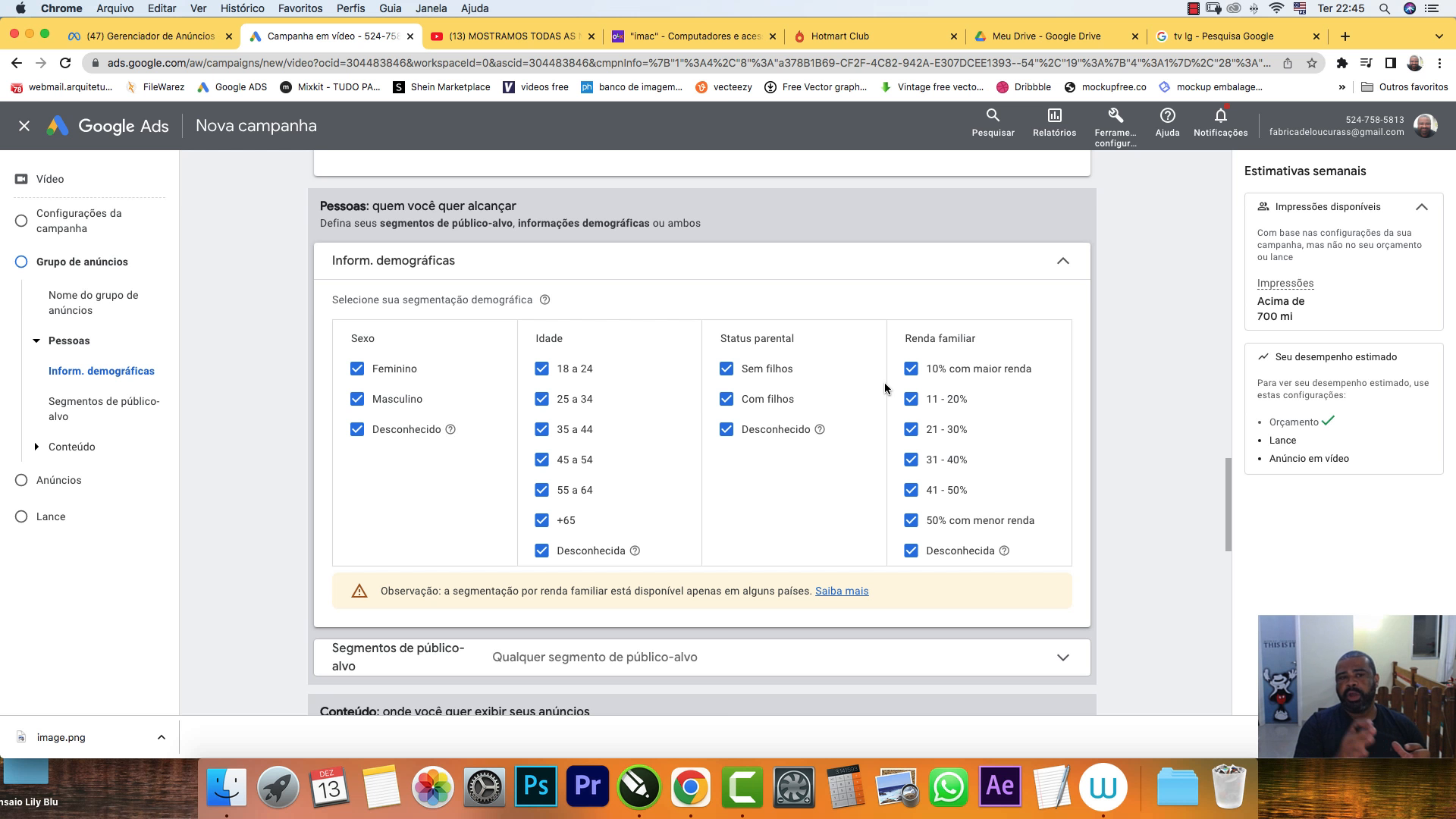Uncheck 10% com maior renda checkbox

coord(911,369)
